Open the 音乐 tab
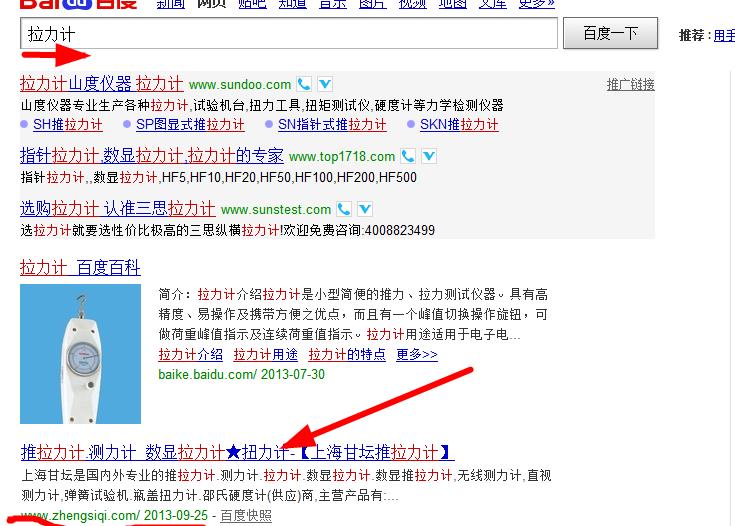The height and width of the screenshot is (526, 735). (x=333, y=4)
